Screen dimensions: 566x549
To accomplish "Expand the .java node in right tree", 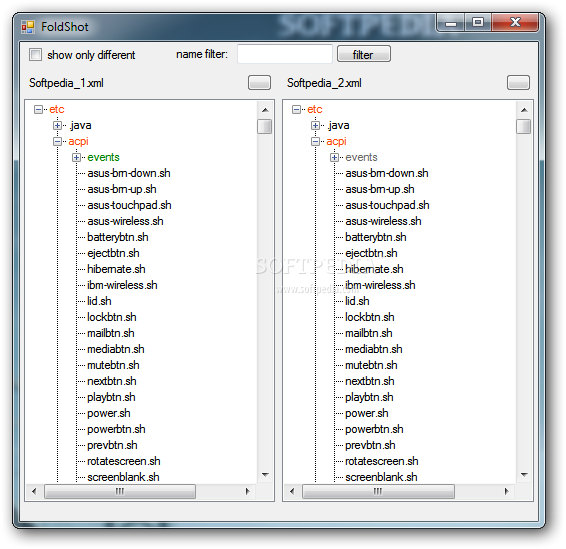I will pyautogui.click(x=315, y=126).
